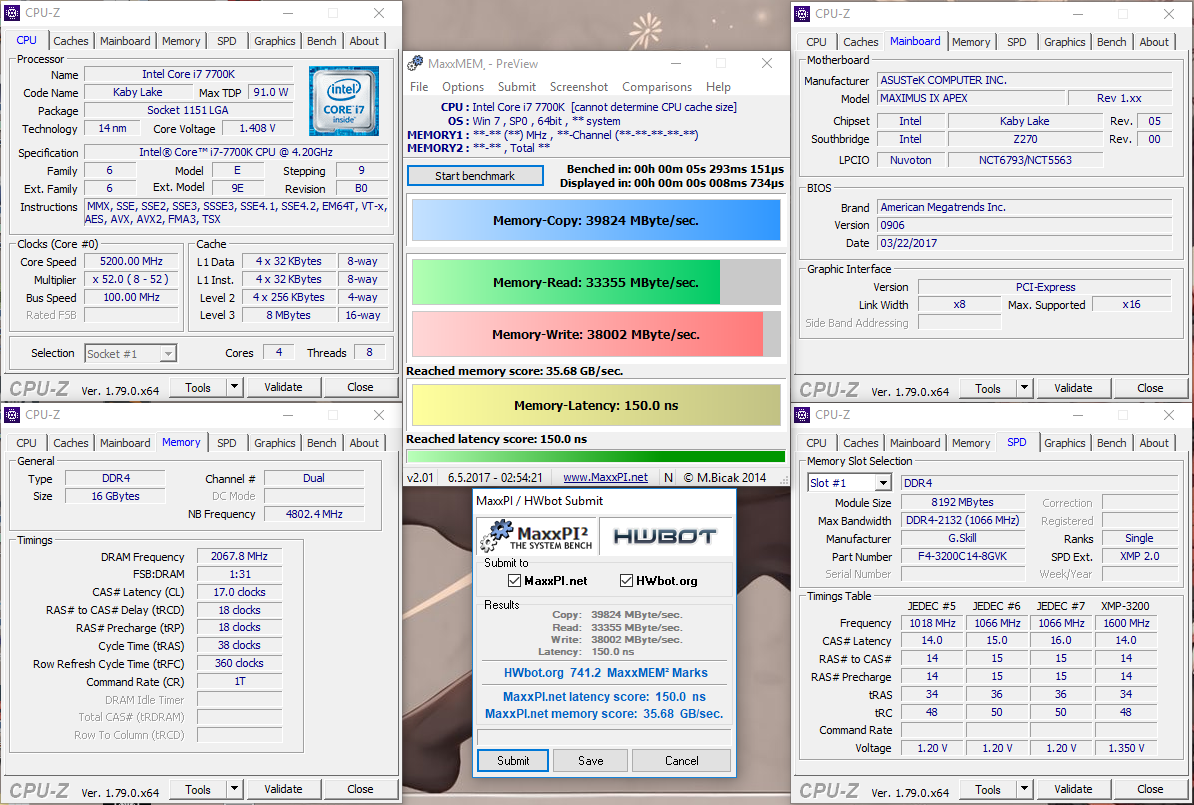1194x805 pixels.
Task: Click the NB Frequency 4802.4 MHz value
Action: click(x=314, y=514)
